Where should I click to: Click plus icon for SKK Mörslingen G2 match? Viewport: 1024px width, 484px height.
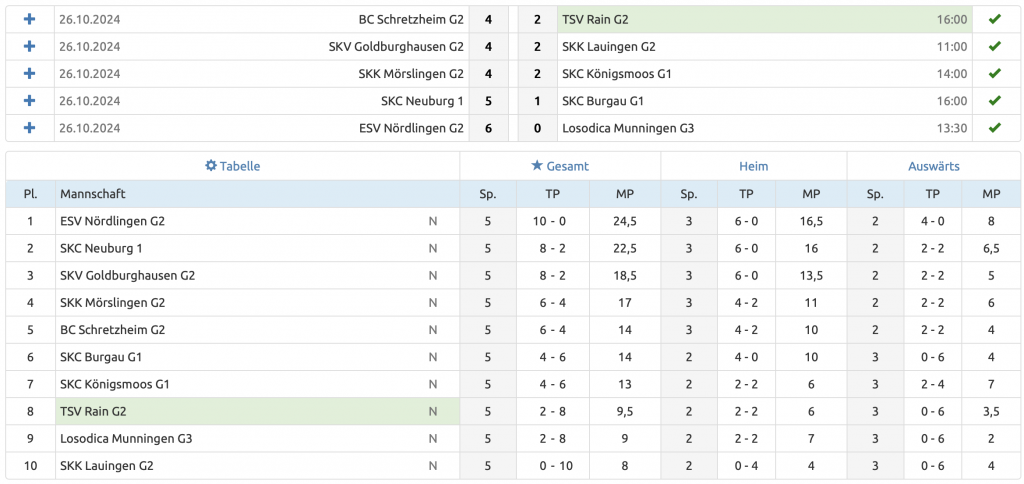[29, 73]
